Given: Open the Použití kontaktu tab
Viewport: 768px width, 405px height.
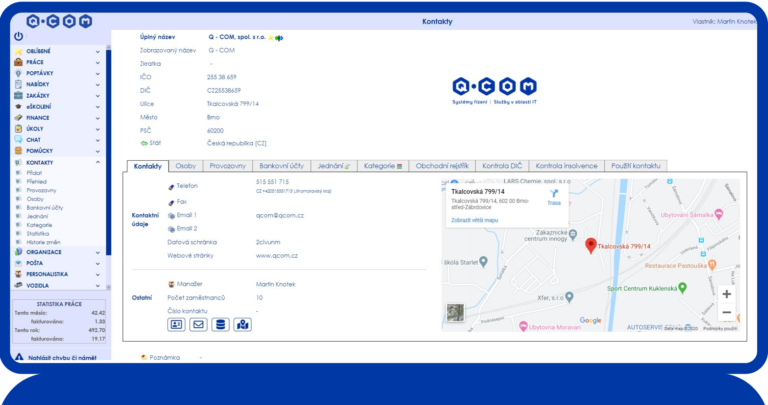Looking at the screenshot, I should 636,166.
